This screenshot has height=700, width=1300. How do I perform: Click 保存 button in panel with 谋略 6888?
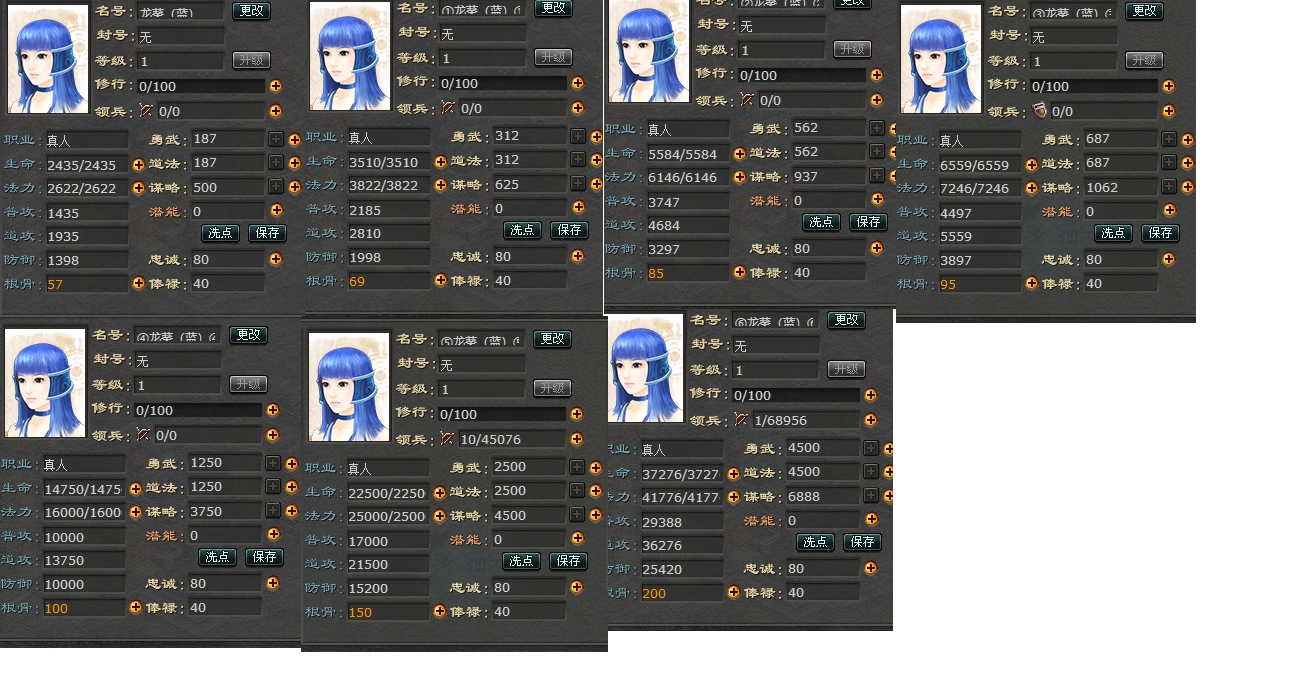coord(862,542)
